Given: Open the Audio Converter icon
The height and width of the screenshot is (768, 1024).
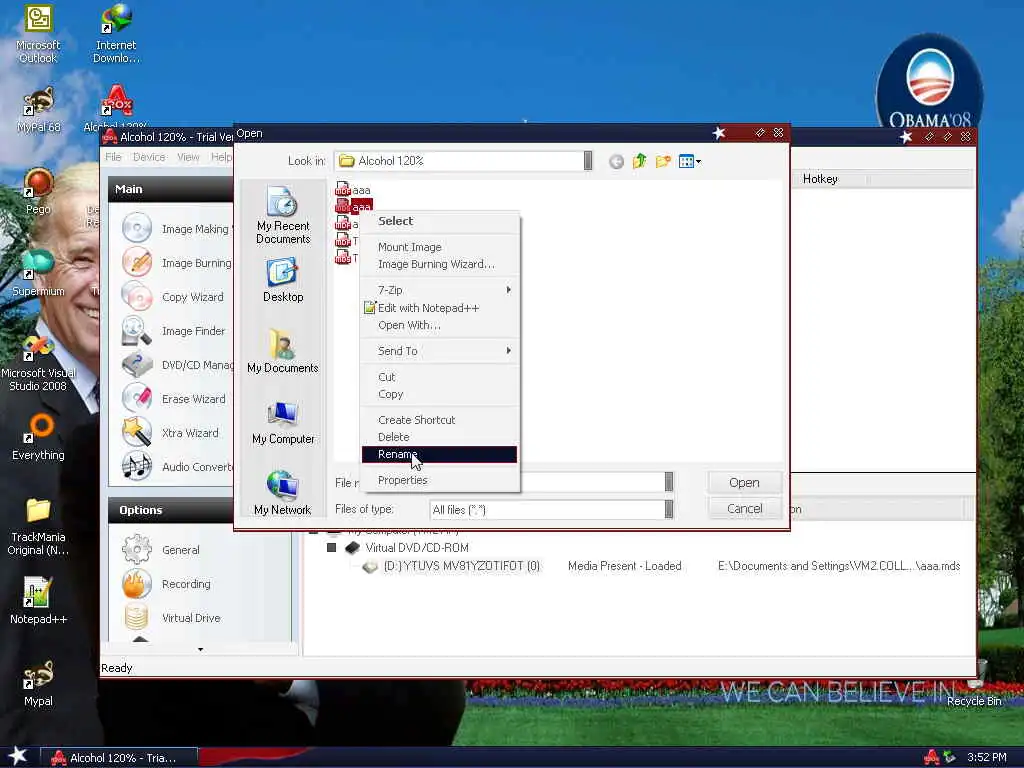Looking at the screenshot, I should [x=137, y=466].
